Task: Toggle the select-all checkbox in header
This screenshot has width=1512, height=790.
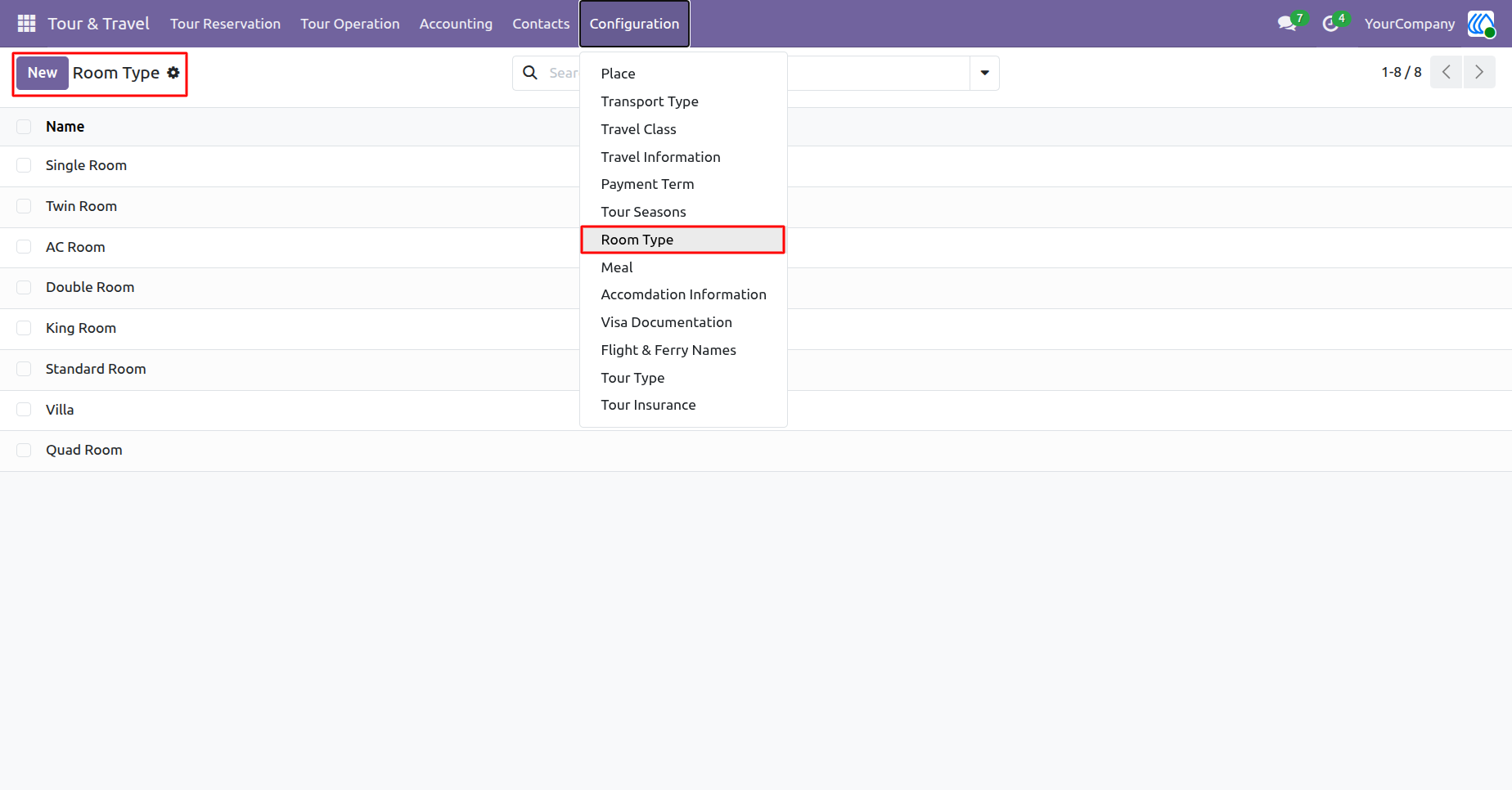Action: 24,127
